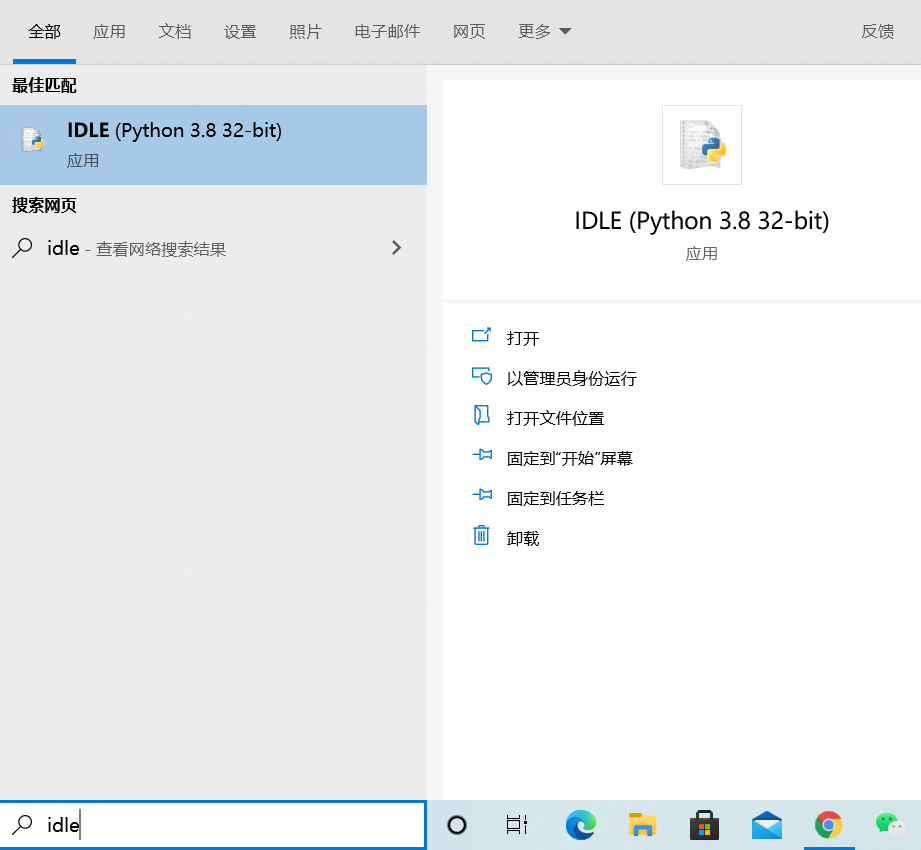Open Task View from the taskbar
This screenshot has width=921, height=850.
pyautogui.click(x=515, y=825)
